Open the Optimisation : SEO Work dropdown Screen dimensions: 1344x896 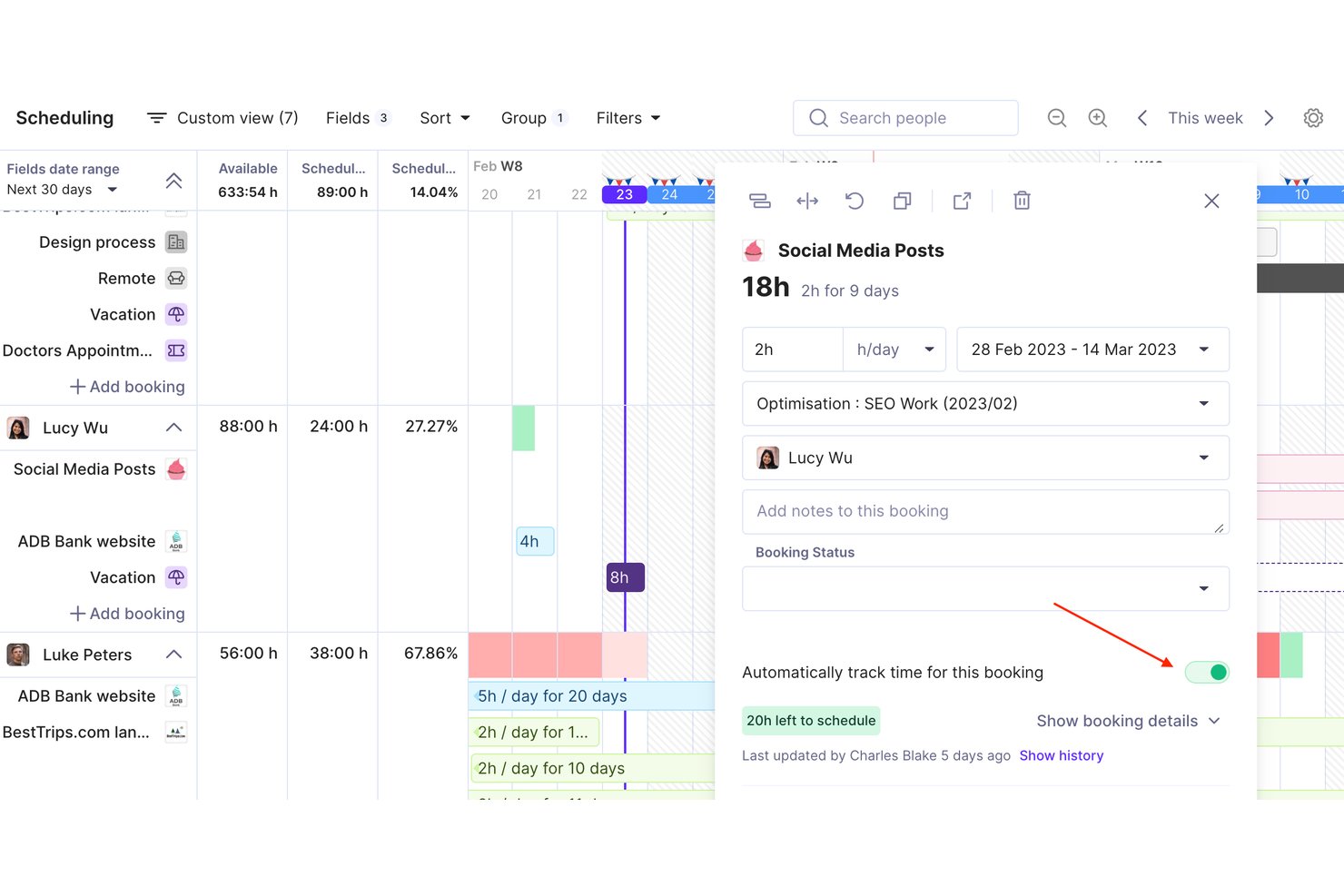[985, 404]
